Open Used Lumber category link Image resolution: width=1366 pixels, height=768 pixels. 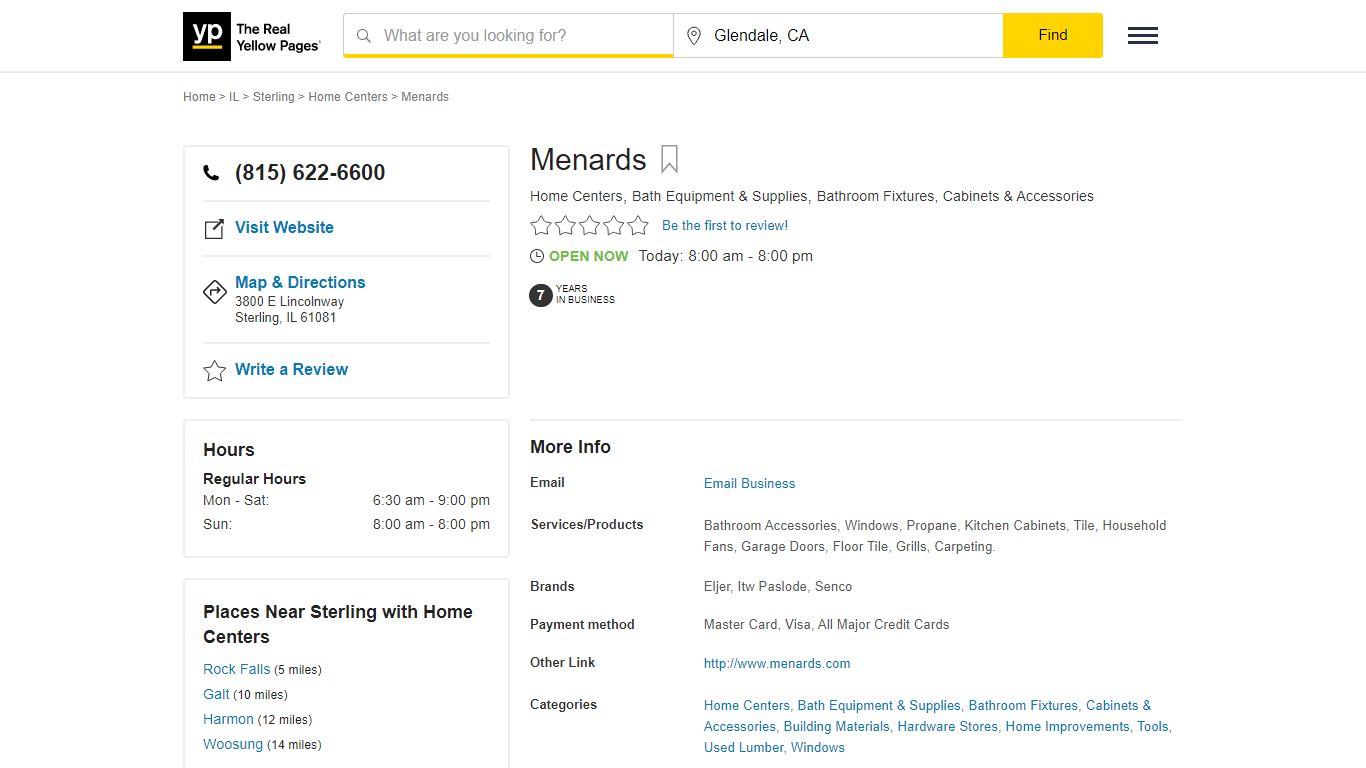[743, 747]
